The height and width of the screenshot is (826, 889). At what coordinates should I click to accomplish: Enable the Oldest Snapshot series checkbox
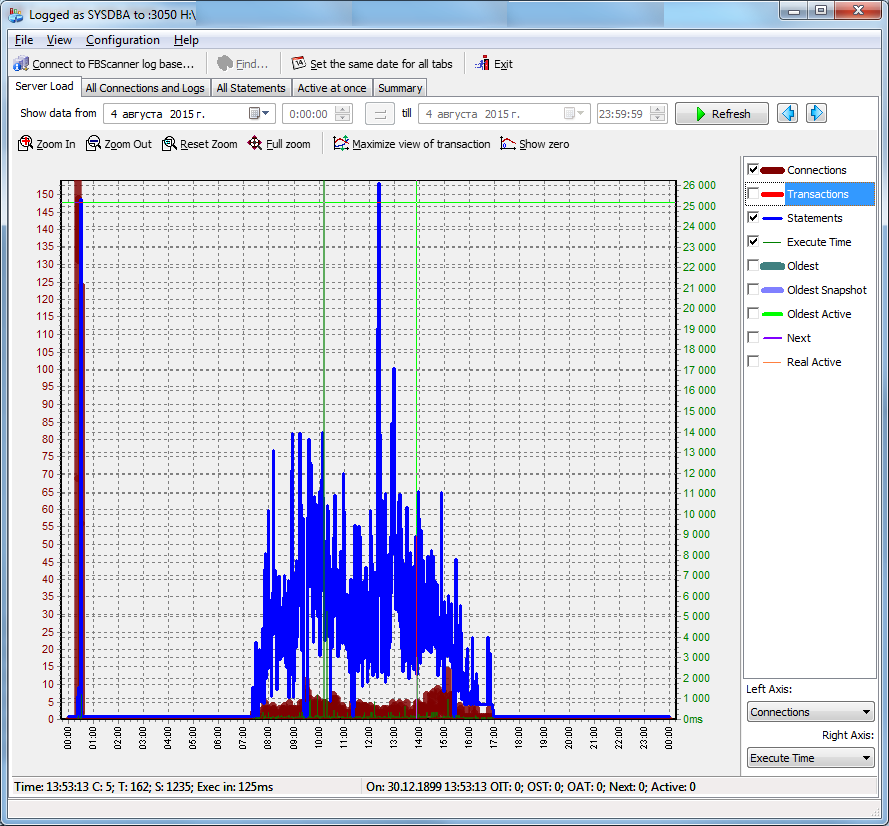point(753,290)
